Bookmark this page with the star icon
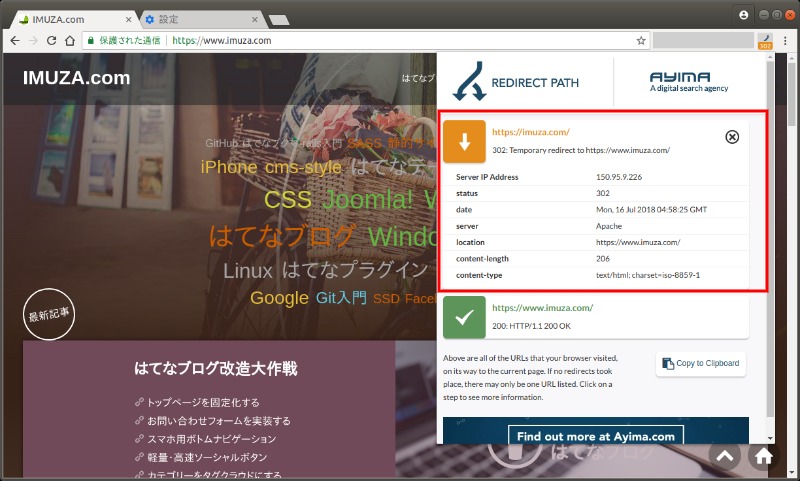This screenshot has height=481, width=800. [x=641, y=40]
